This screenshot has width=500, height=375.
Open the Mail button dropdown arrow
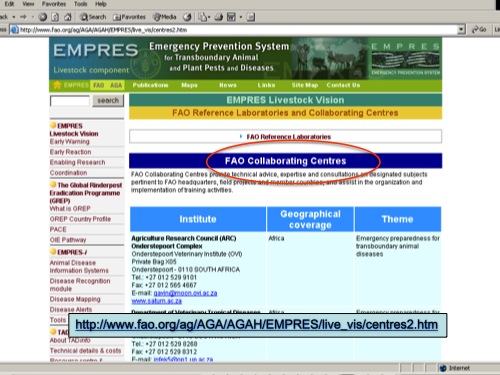click(209, 17)
